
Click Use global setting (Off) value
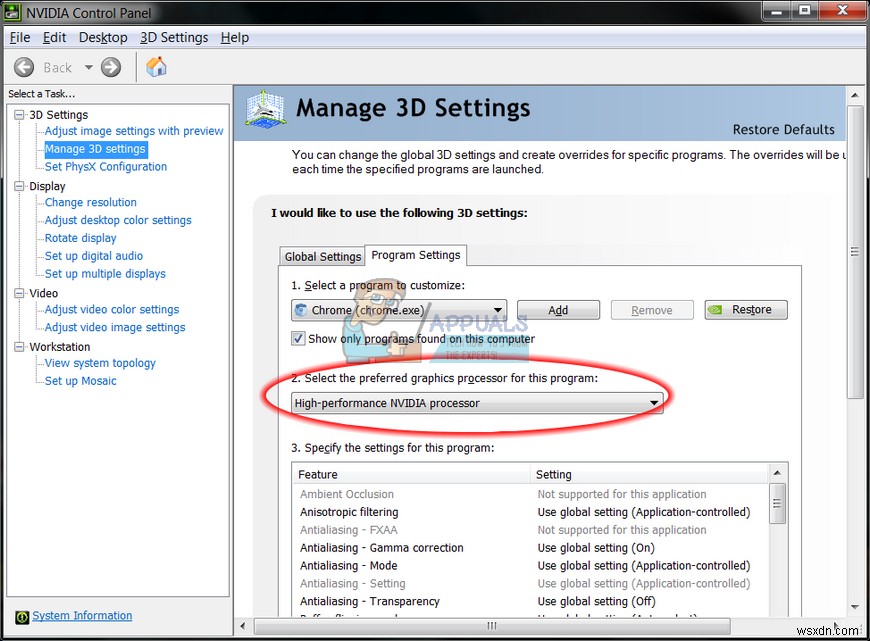point(596,601)
